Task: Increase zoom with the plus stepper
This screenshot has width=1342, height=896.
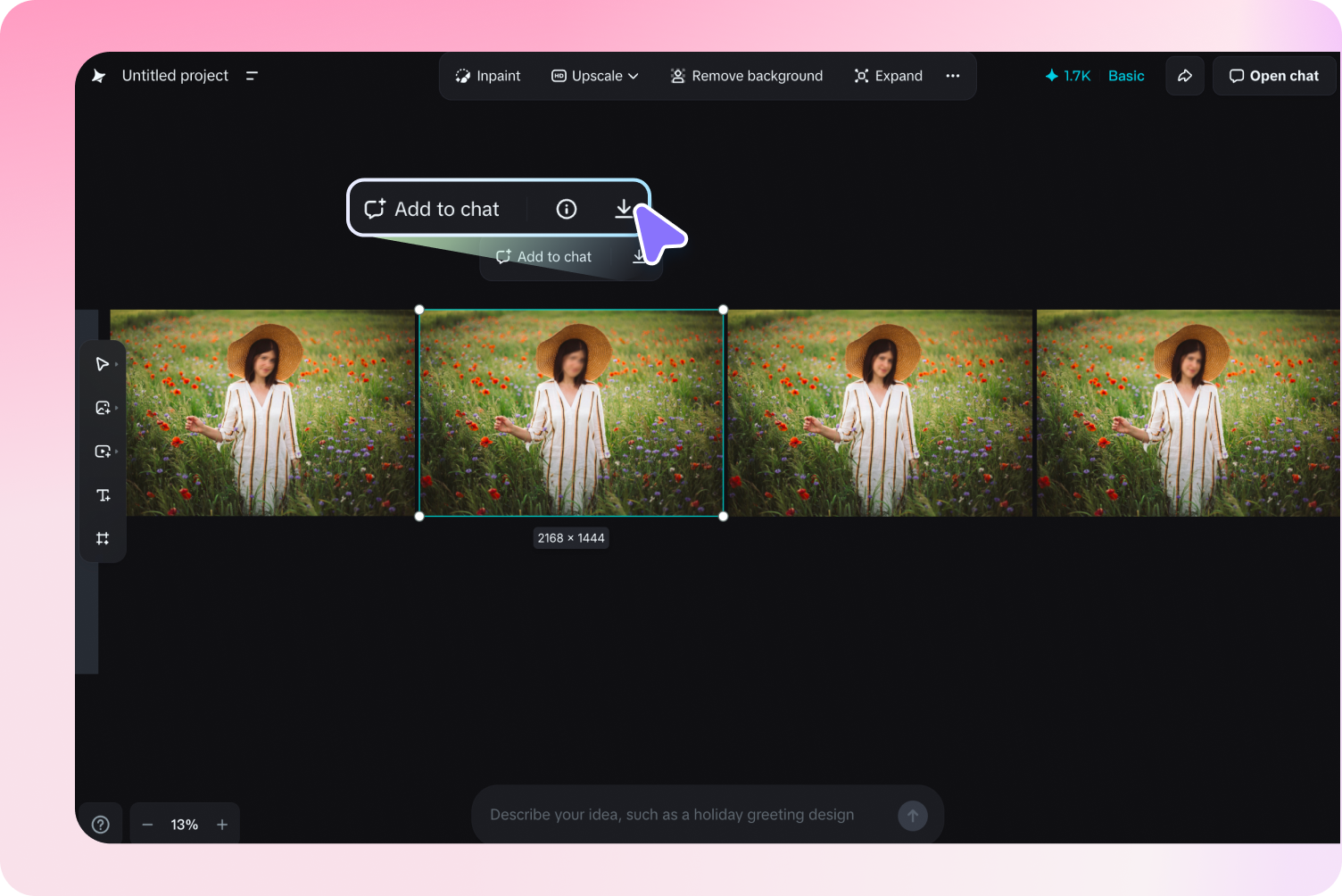Action: pos(222,824)
